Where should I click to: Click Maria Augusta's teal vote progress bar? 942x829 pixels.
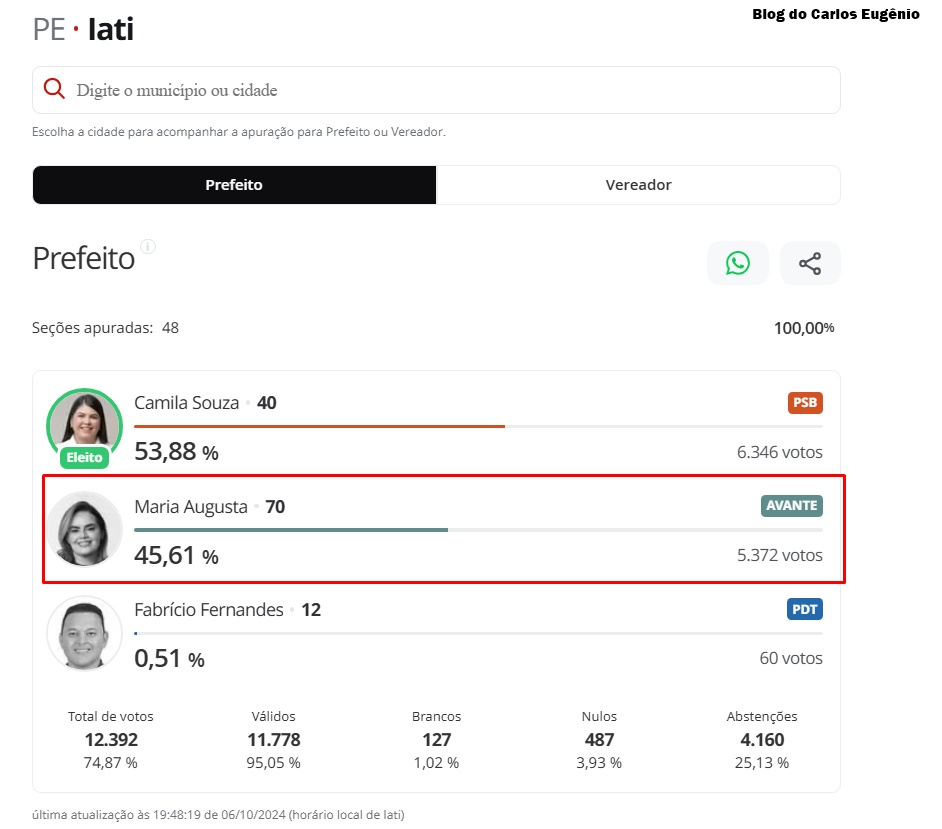point(290,530)
